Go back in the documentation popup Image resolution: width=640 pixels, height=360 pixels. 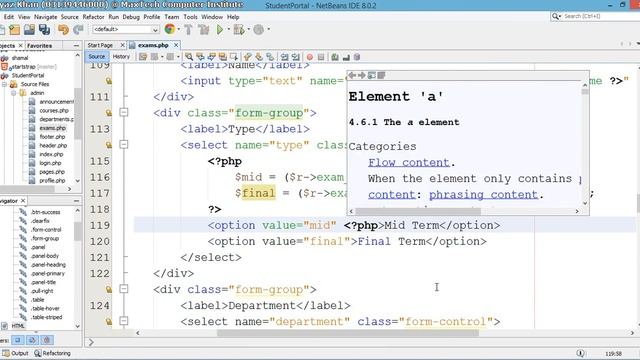coord(351,75)
